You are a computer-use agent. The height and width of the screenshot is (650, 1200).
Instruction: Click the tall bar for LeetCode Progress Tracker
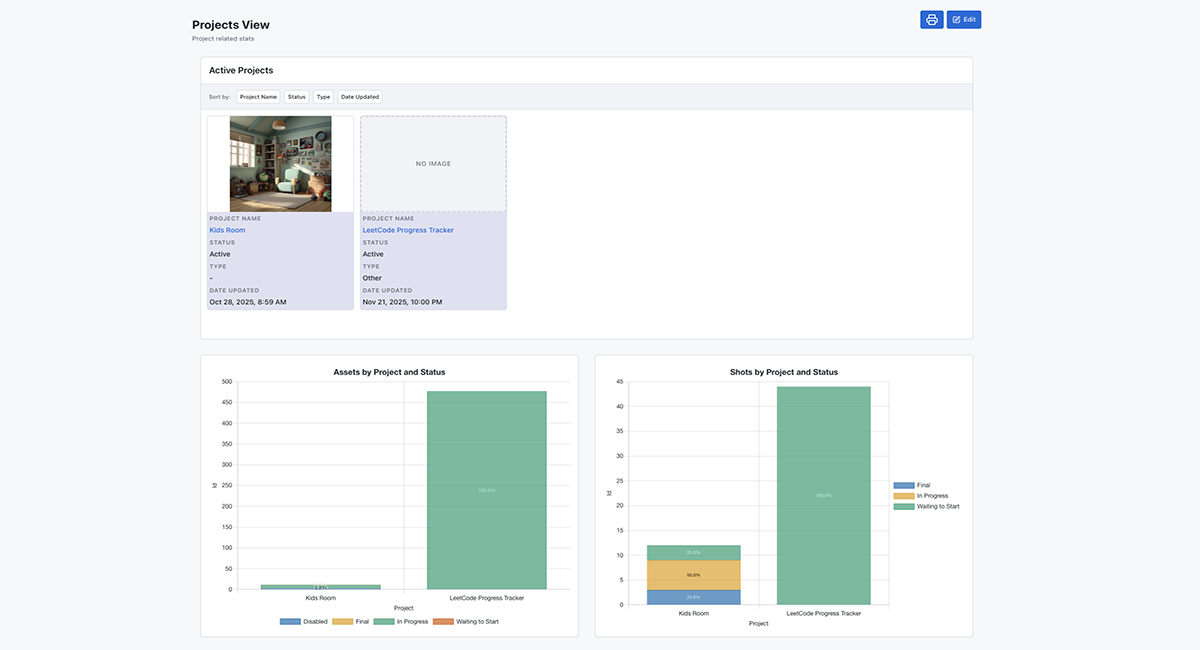click(486, 490)
